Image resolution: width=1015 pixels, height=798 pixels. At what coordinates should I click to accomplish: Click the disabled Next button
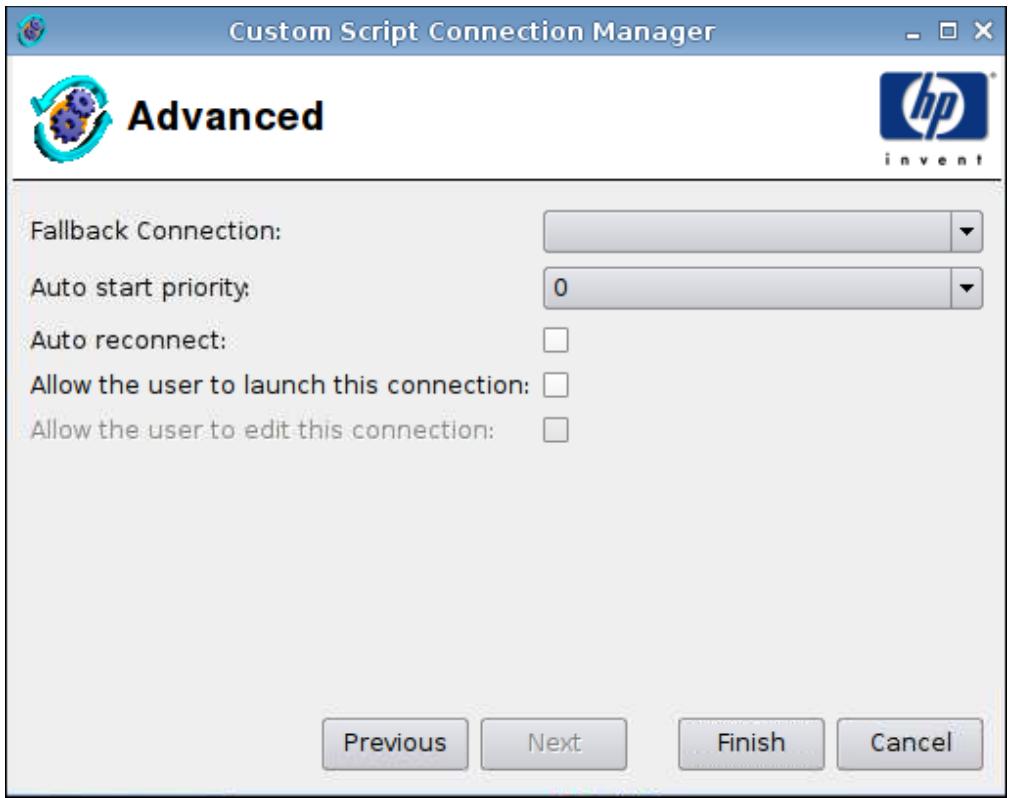(x=553, y=744)
